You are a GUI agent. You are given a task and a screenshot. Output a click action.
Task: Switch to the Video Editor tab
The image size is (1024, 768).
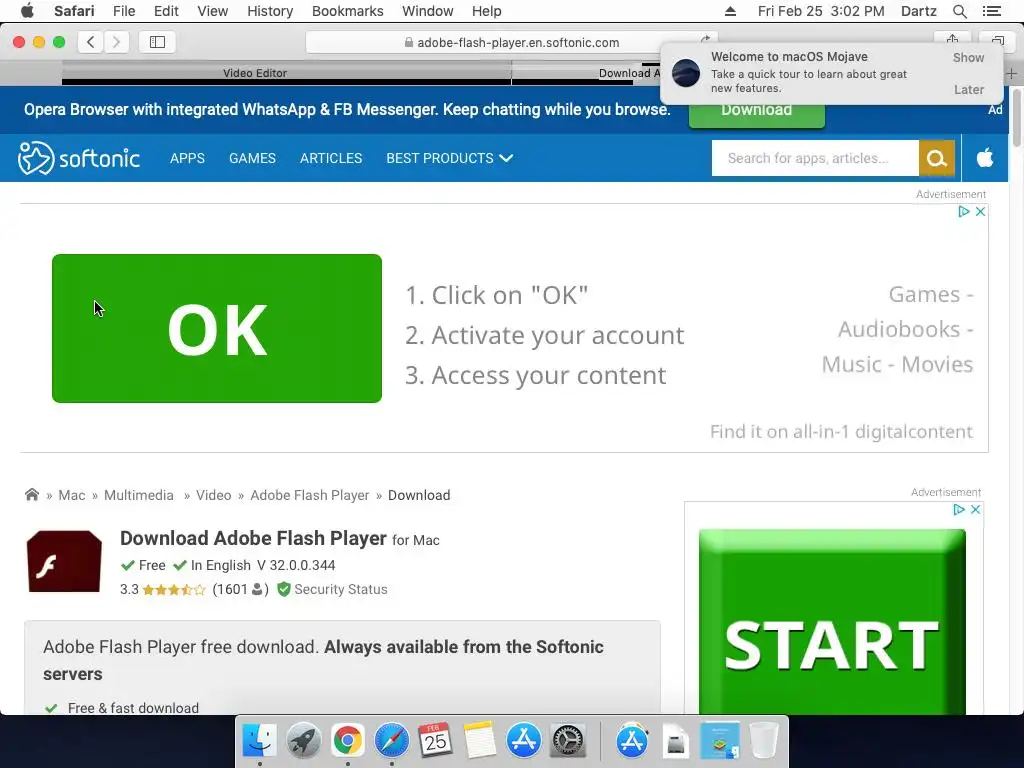coord(255,72)
